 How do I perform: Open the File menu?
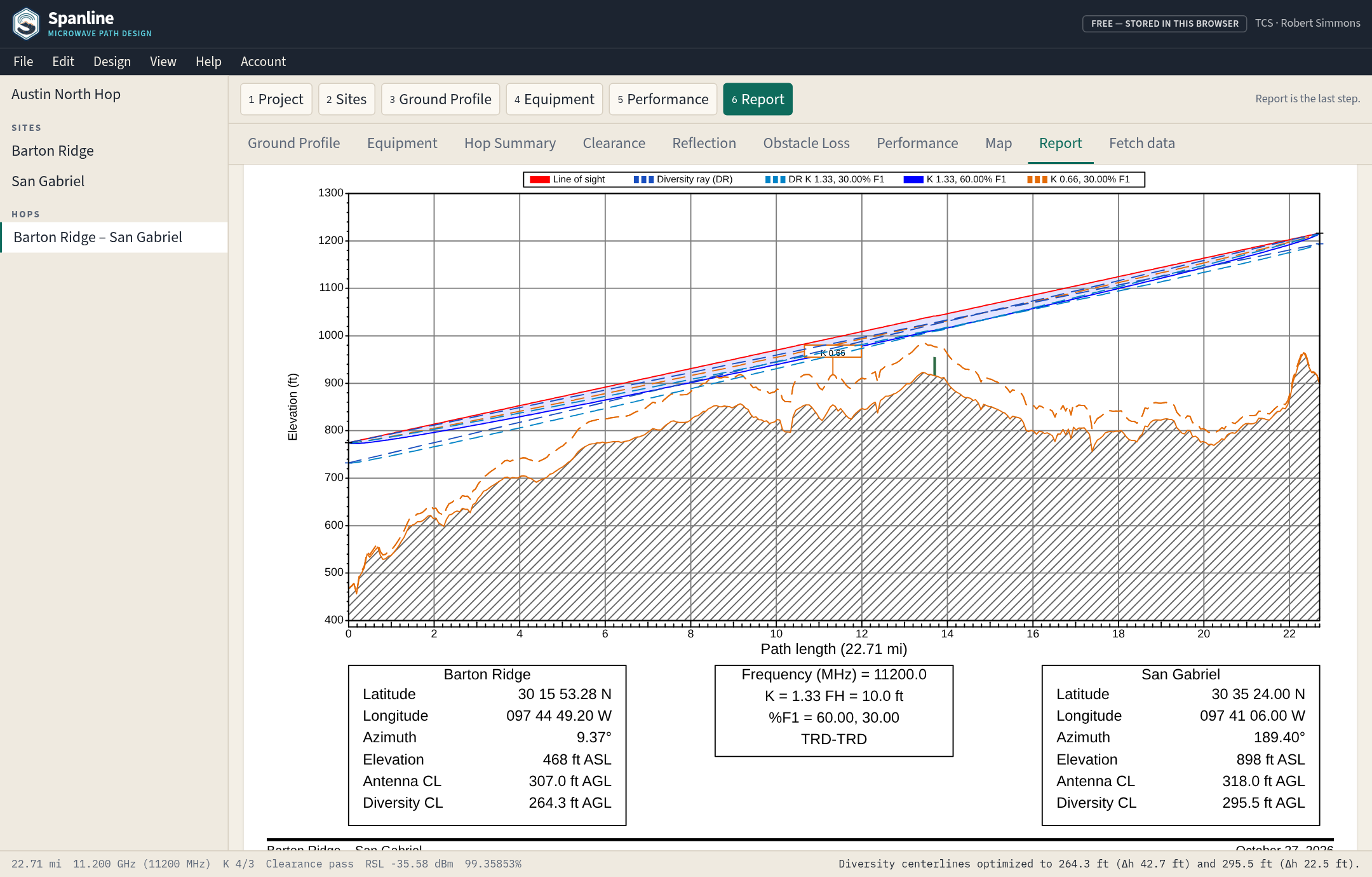(23, 62)
